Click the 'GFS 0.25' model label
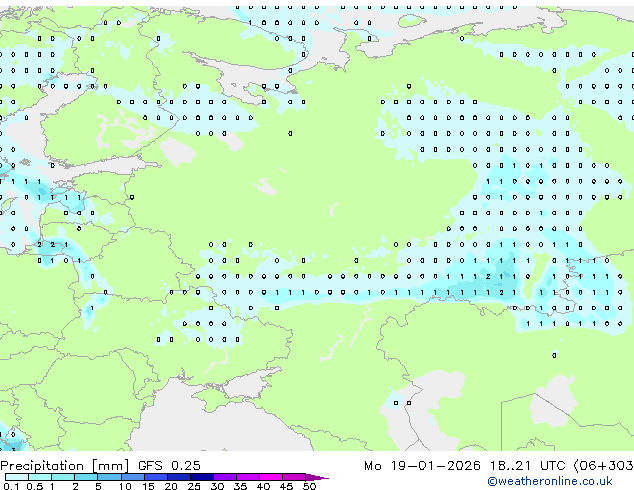 (169, 465)
